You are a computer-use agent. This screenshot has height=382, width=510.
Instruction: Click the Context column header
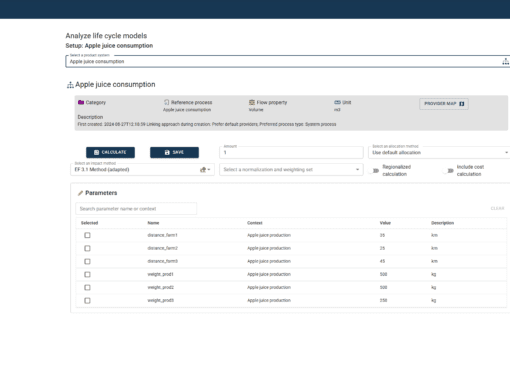(255, 223)
